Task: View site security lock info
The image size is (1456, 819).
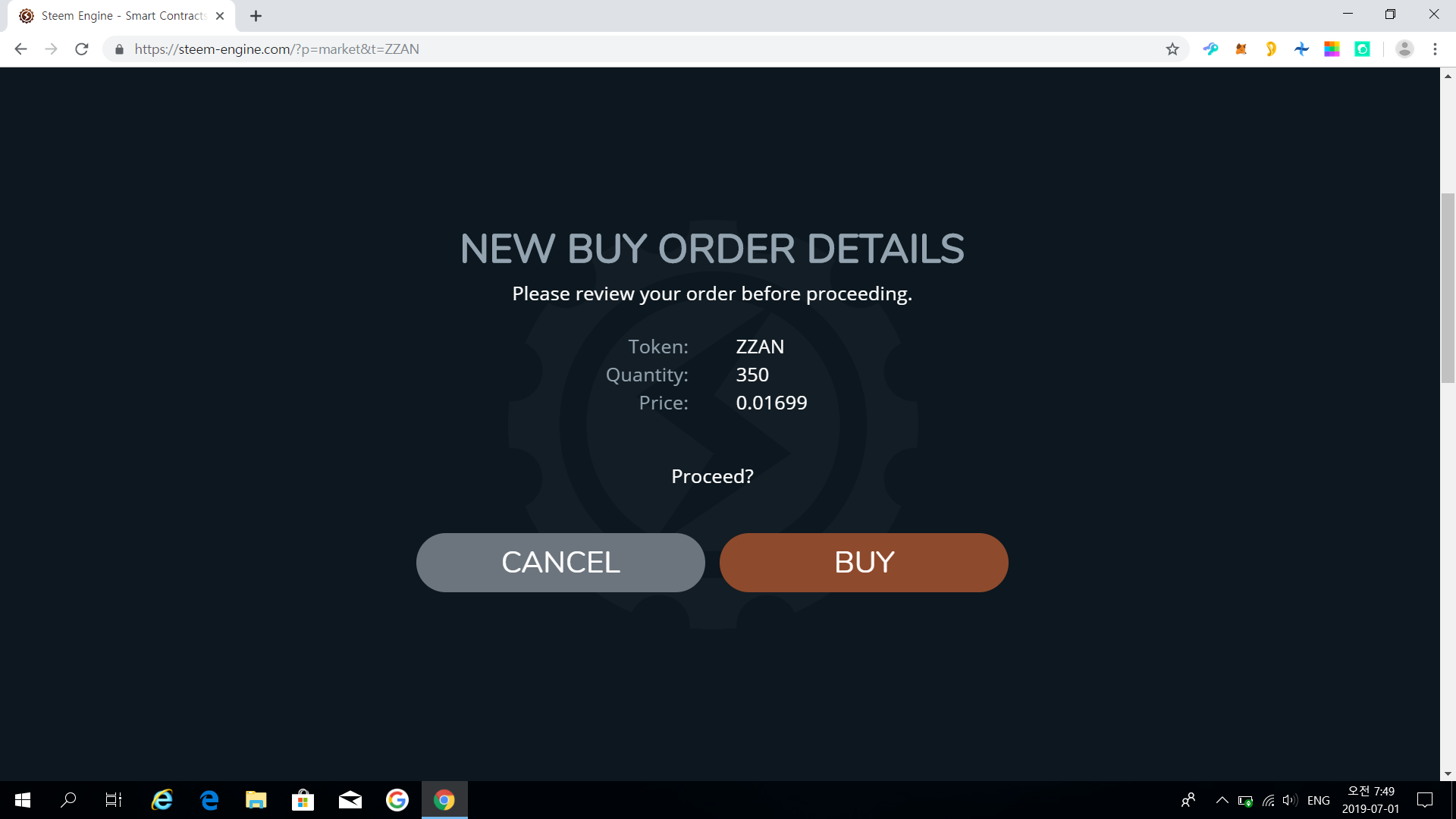Action: click(119, 49)
